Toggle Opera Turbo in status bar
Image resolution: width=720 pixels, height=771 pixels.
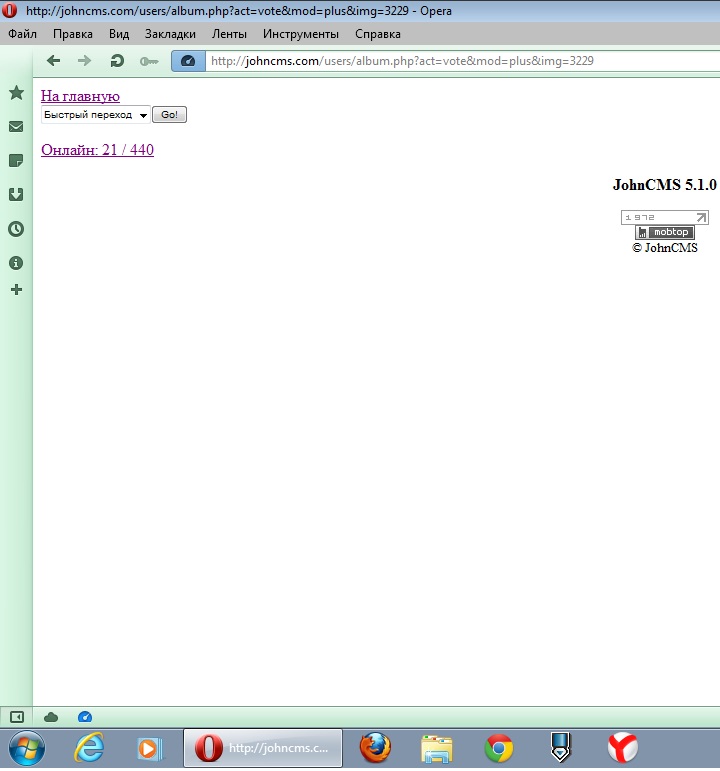(x=84, y=717)
